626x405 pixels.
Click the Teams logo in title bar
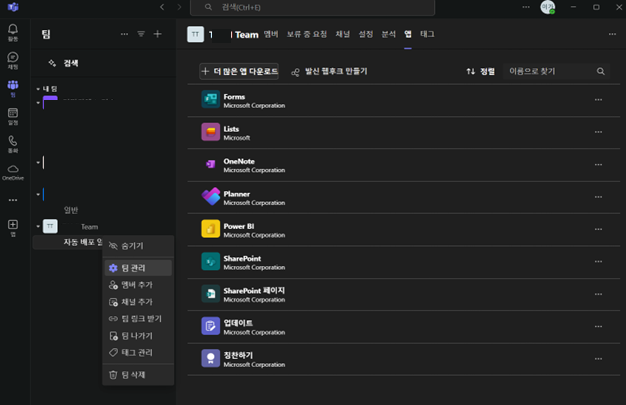click(13, 7)
